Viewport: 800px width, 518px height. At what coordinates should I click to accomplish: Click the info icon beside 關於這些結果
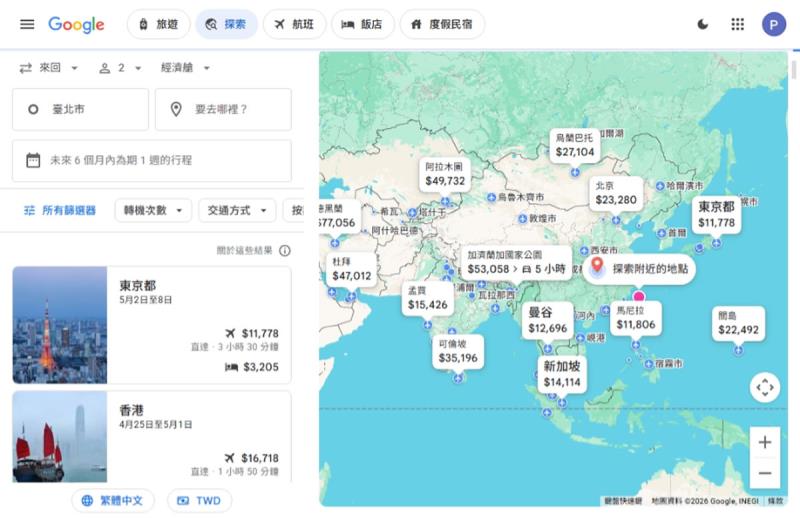point(285,251)
